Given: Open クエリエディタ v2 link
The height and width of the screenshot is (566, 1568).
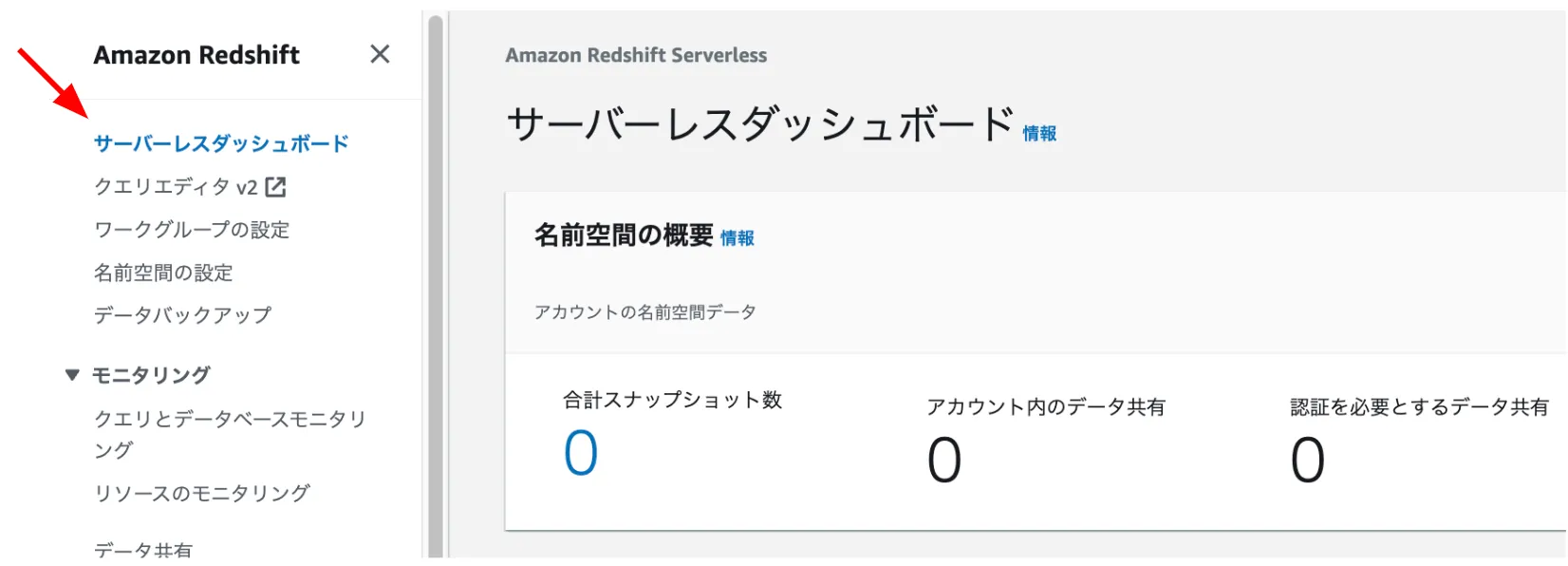Looking at the screenshot, I should (x=176, y=187).
